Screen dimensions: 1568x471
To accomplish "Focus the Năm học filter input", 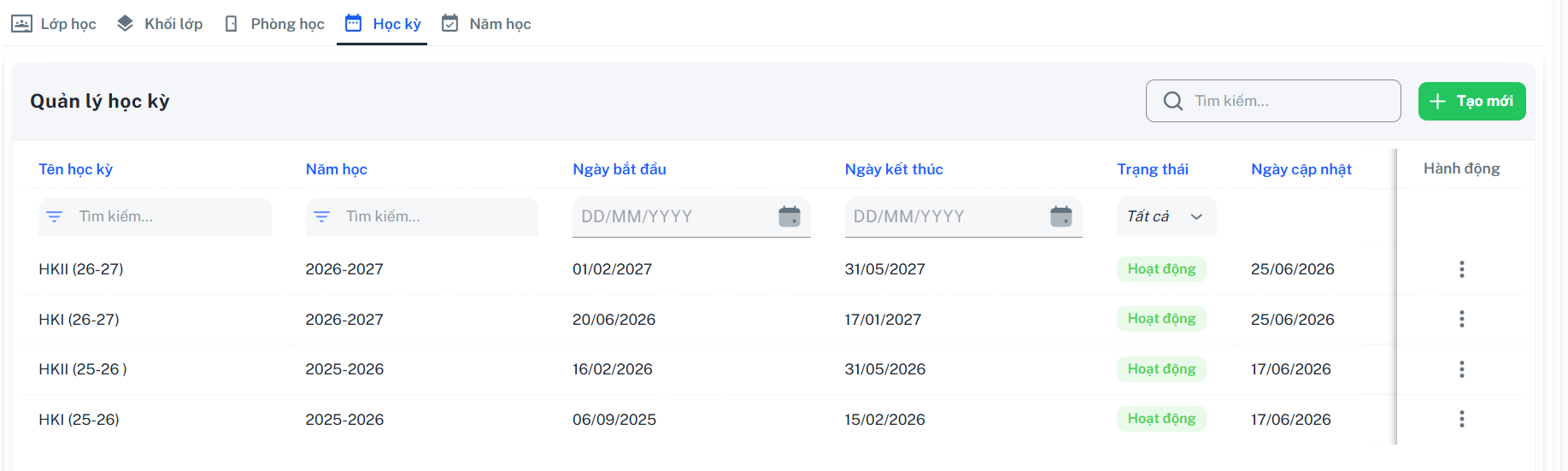I will coord(422,217).
